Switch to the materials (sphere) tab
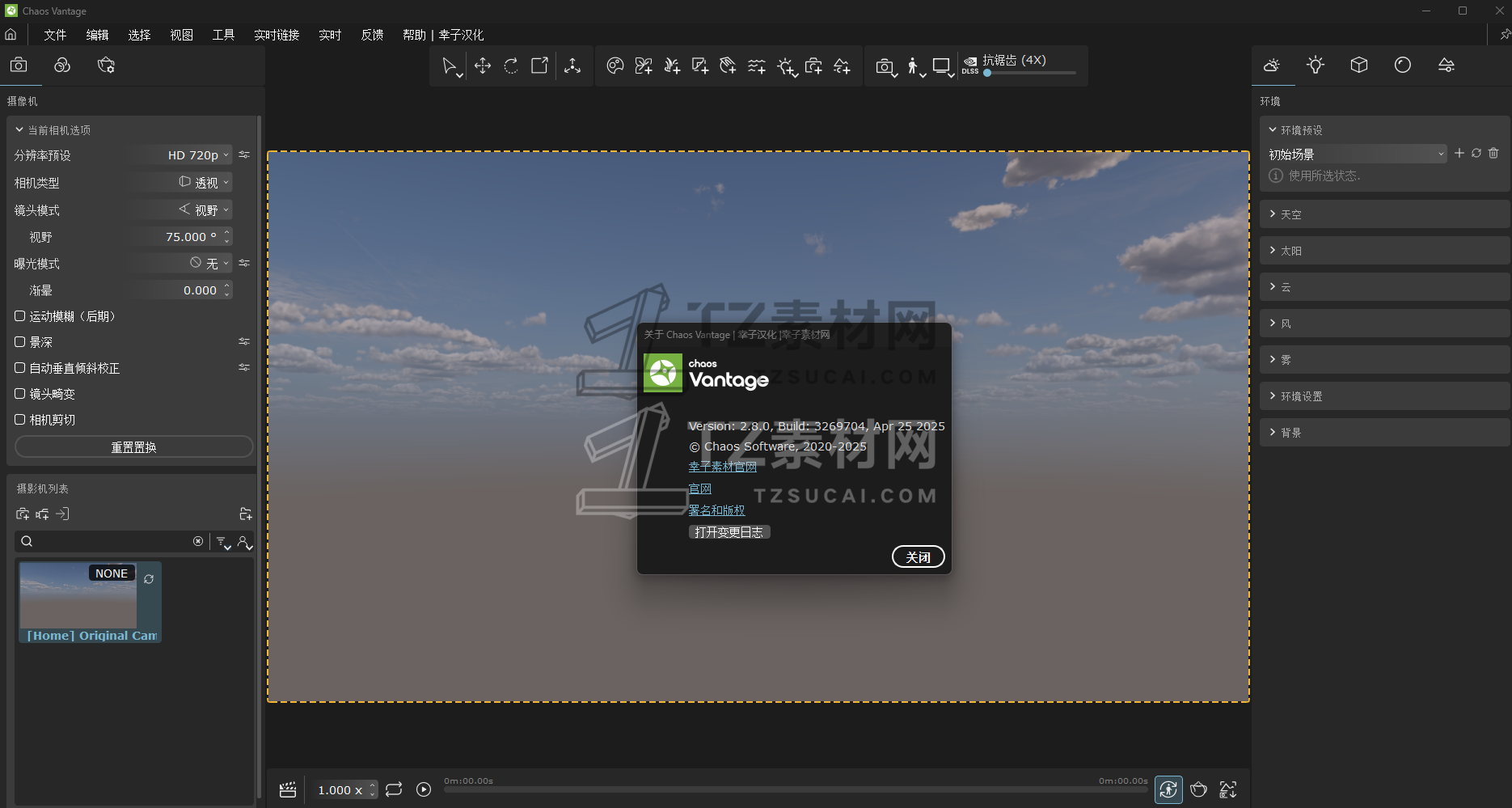The width and height of the screenshot is (1512, 808). [1403, 66]
